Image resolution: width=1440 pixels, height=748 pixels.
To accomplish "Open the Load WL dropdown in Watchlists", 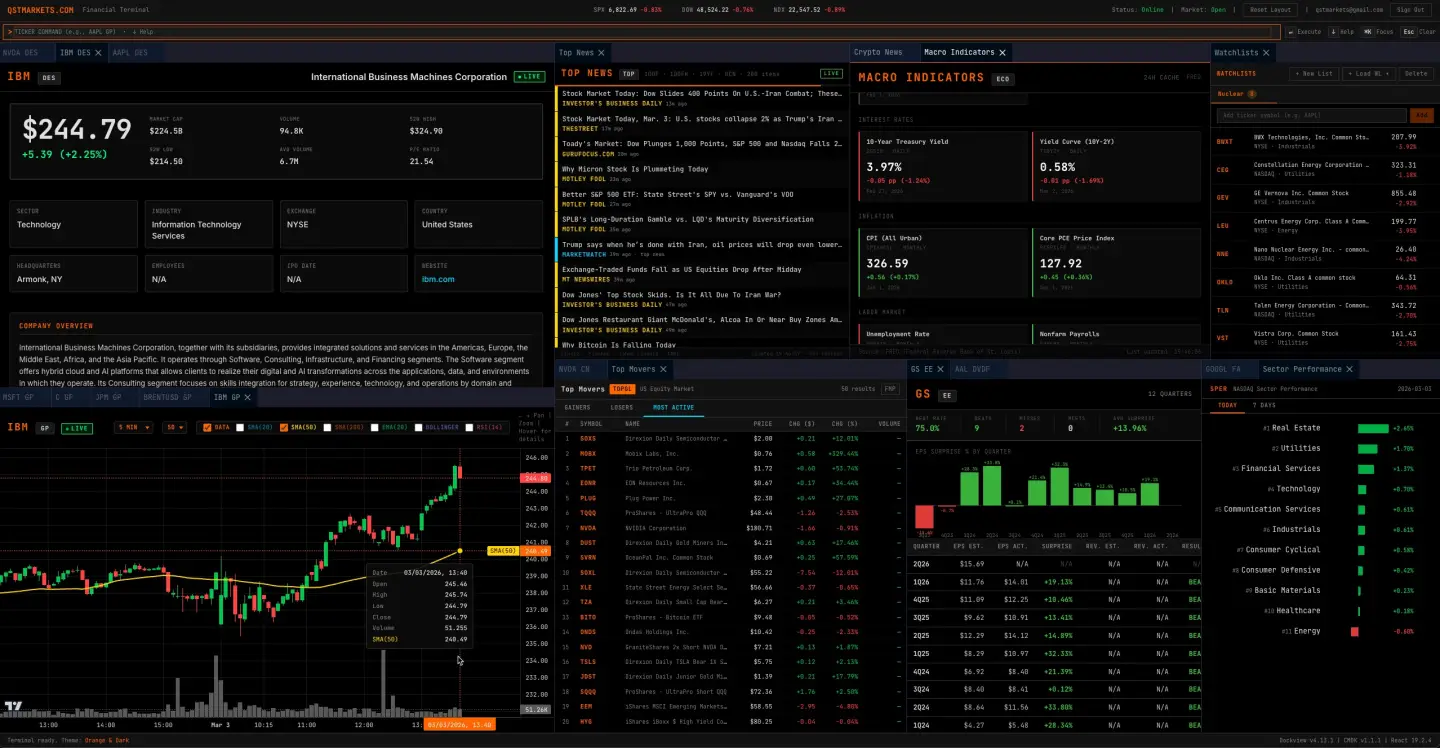I will 1368,73.
